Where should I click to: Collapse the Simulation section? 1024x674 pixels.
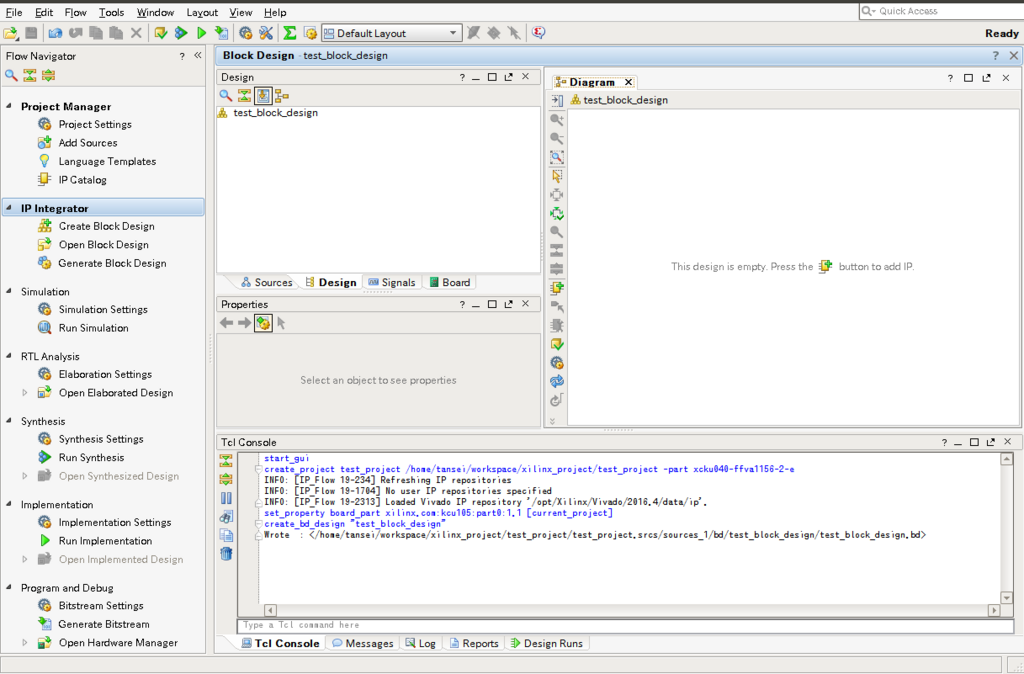click(9, 291)
